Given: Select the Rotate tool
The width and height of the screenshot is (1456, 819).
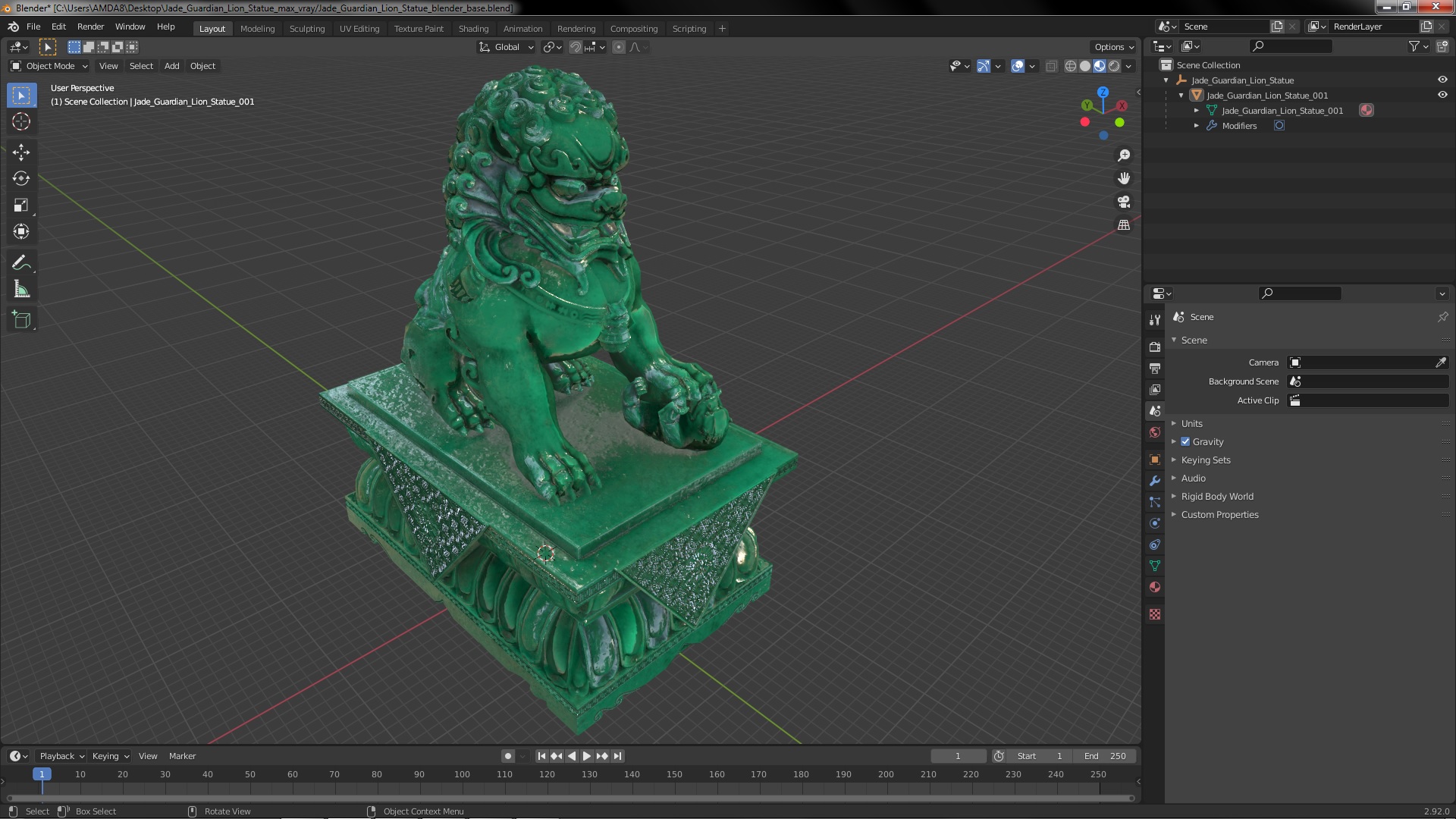Looking at the screenshot, I should [21, 179].
